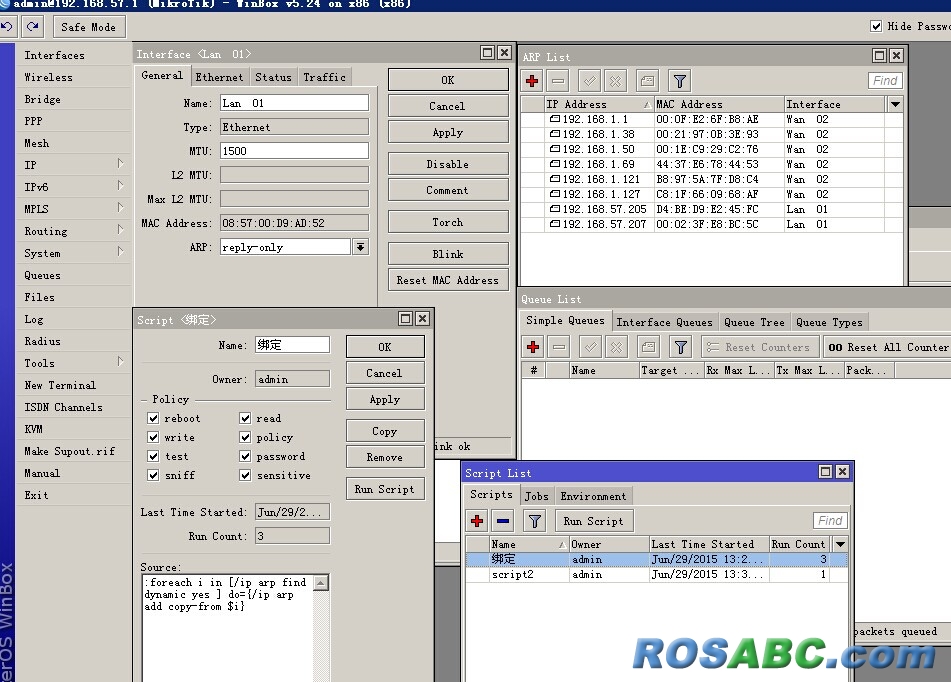Close the Interface Lan 01 window
Screen dimensions: 951x682
504,53
